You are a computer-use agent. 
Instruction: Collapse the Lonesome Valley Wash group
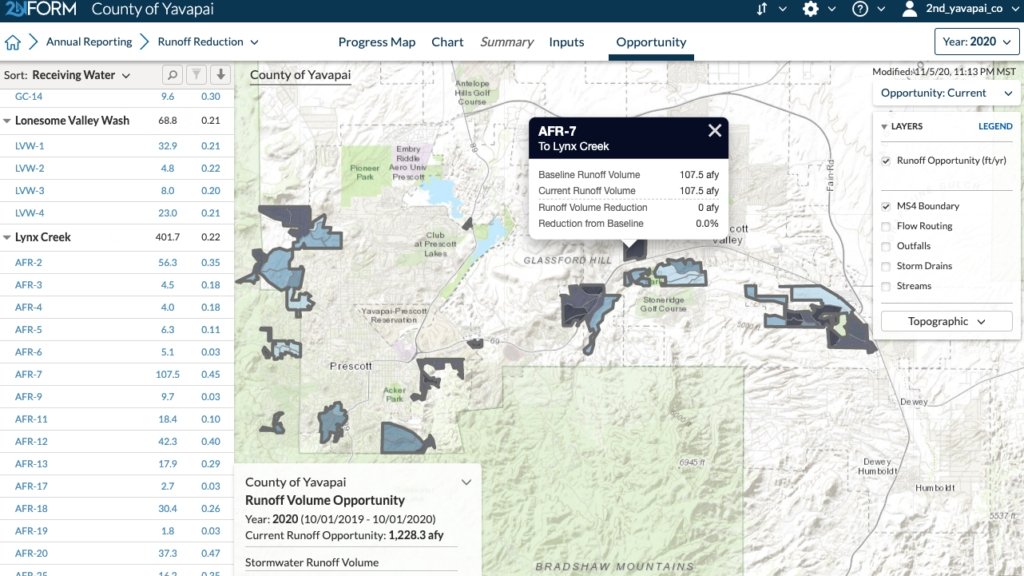(8, 121)
